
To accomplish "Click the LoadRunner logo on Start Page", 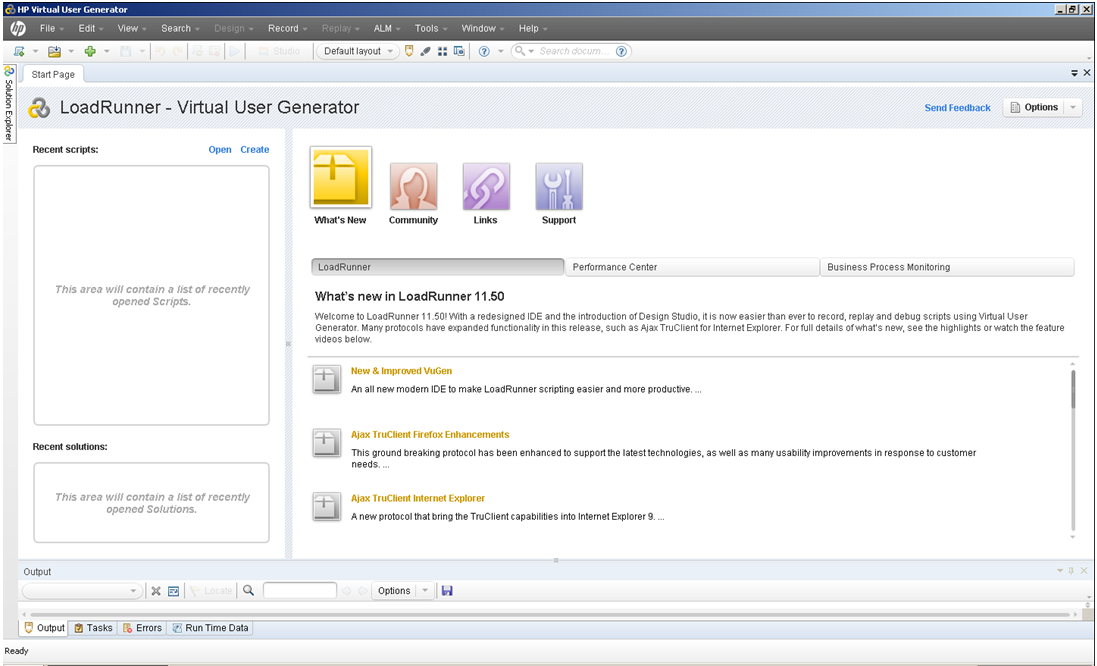I will tap(39, 108).
